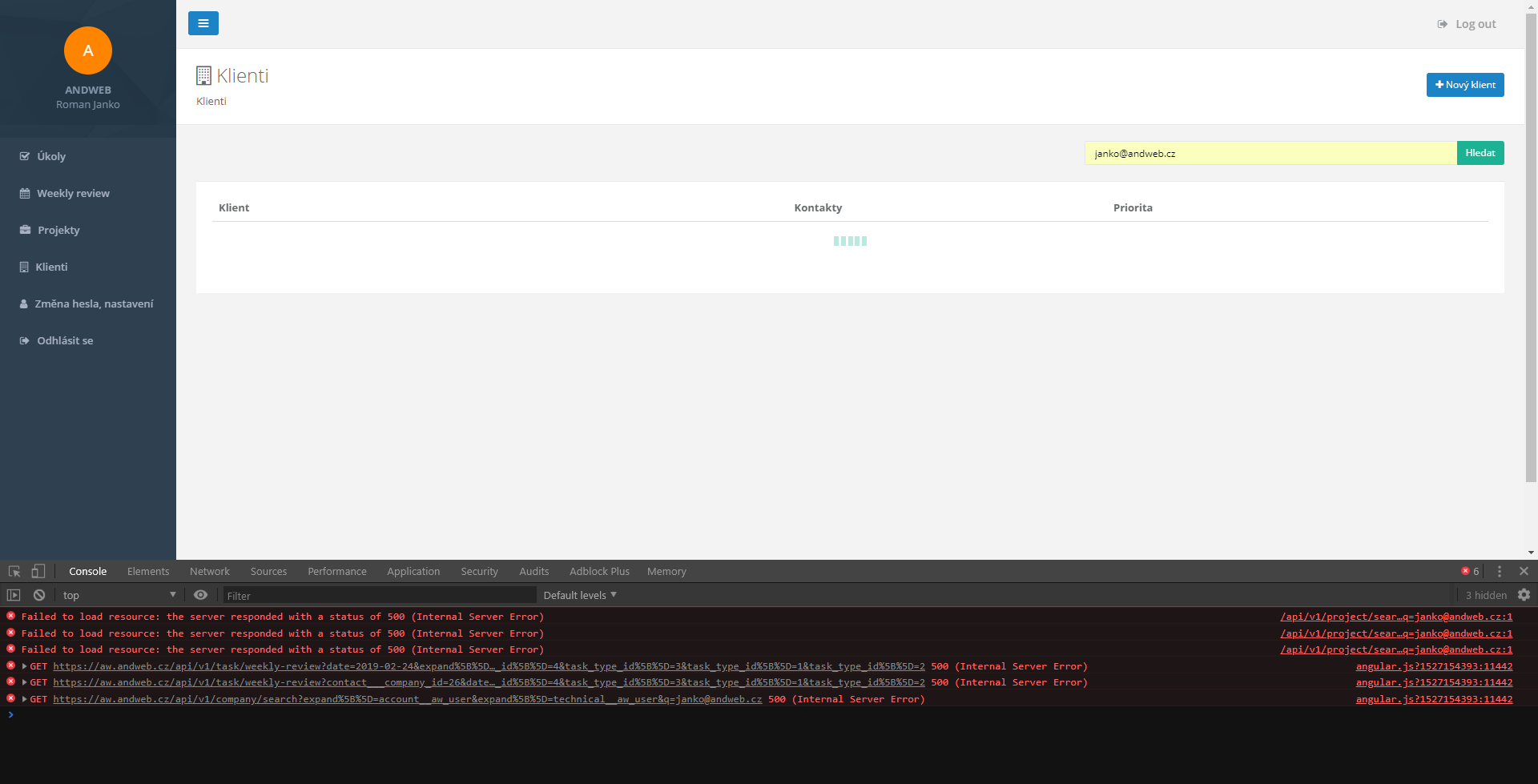This screenshot has height=784, width=1538.
Task: Switch to the Audits tab
Action: click(x=533, y=571)
